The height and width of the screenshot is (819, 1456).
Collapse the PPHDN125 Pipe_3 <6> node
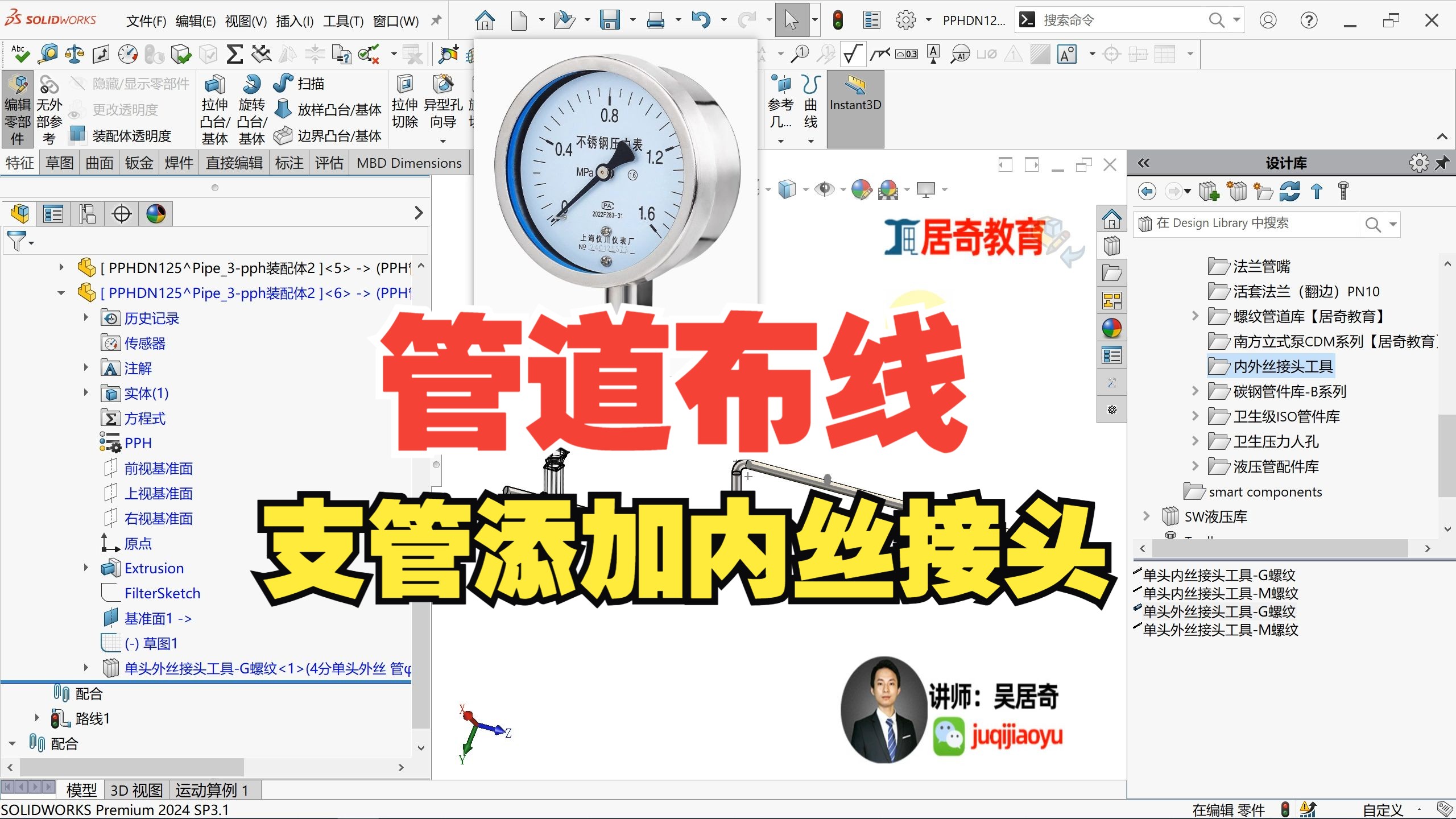[x=61, y=293]
